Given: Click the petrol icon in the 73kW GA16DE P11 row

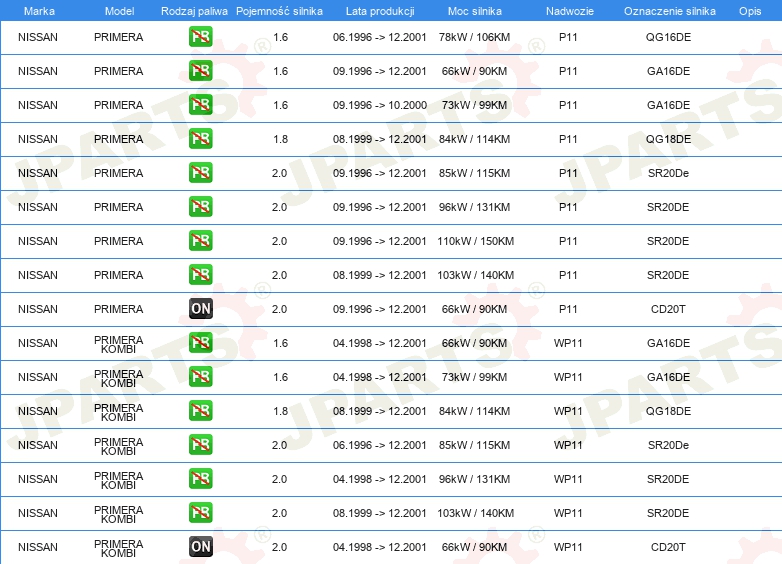Looking at the screenshot, I should pyautogui.click(x=200, y=105).
